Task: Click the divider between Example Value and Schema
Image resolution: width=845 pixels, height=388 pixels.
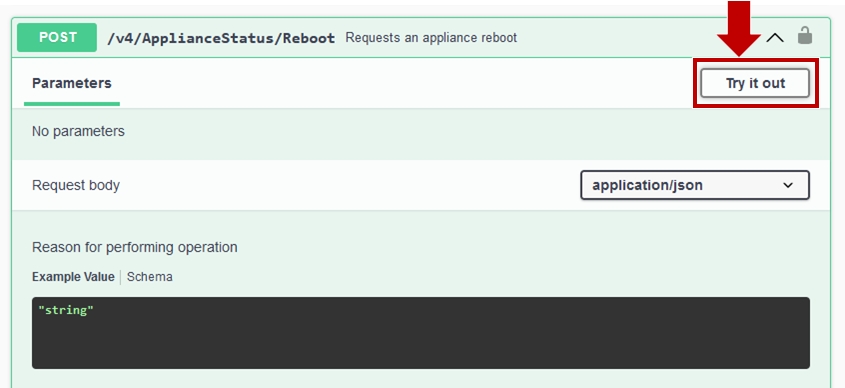Action: [x=121, y=277]
